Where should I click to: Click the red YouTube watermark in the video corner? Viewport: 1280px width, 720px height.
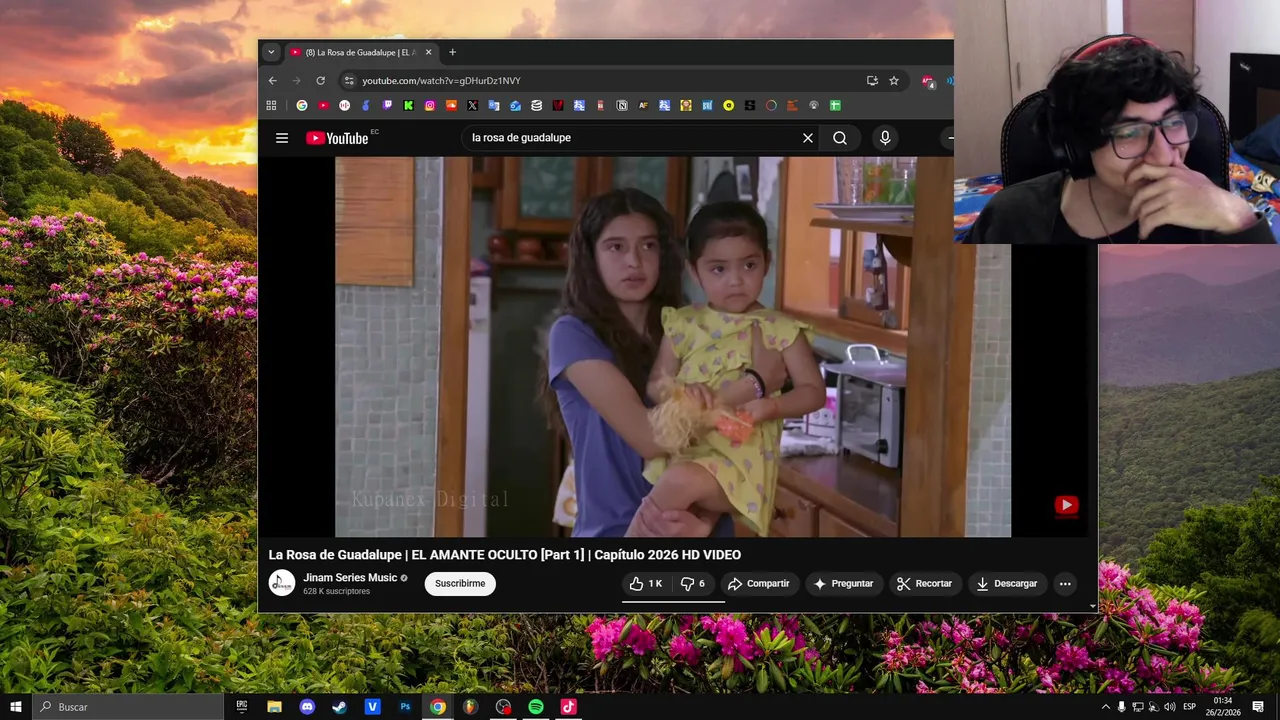[1066, 505]
